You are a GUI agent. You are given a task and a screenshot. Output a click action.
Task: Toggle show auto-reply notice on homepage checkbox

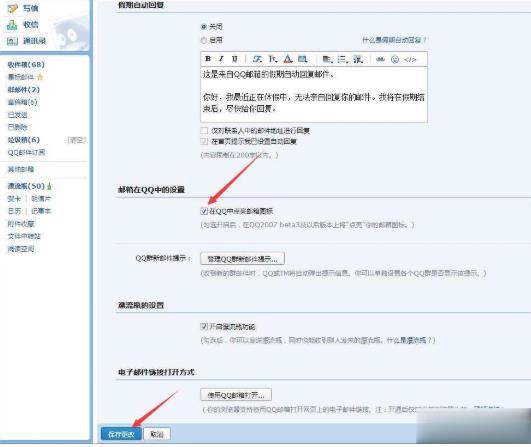204,141
